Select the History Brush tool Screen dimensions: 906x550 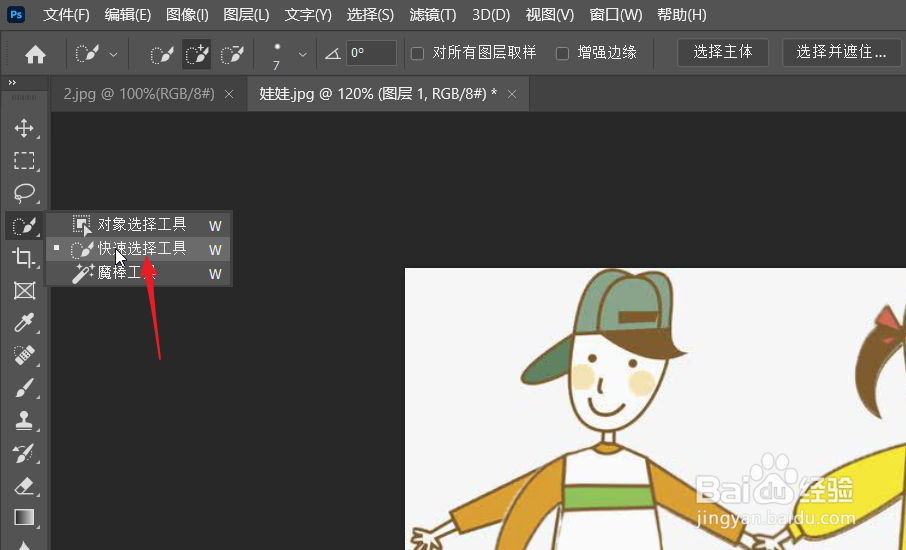coord(24,453)
